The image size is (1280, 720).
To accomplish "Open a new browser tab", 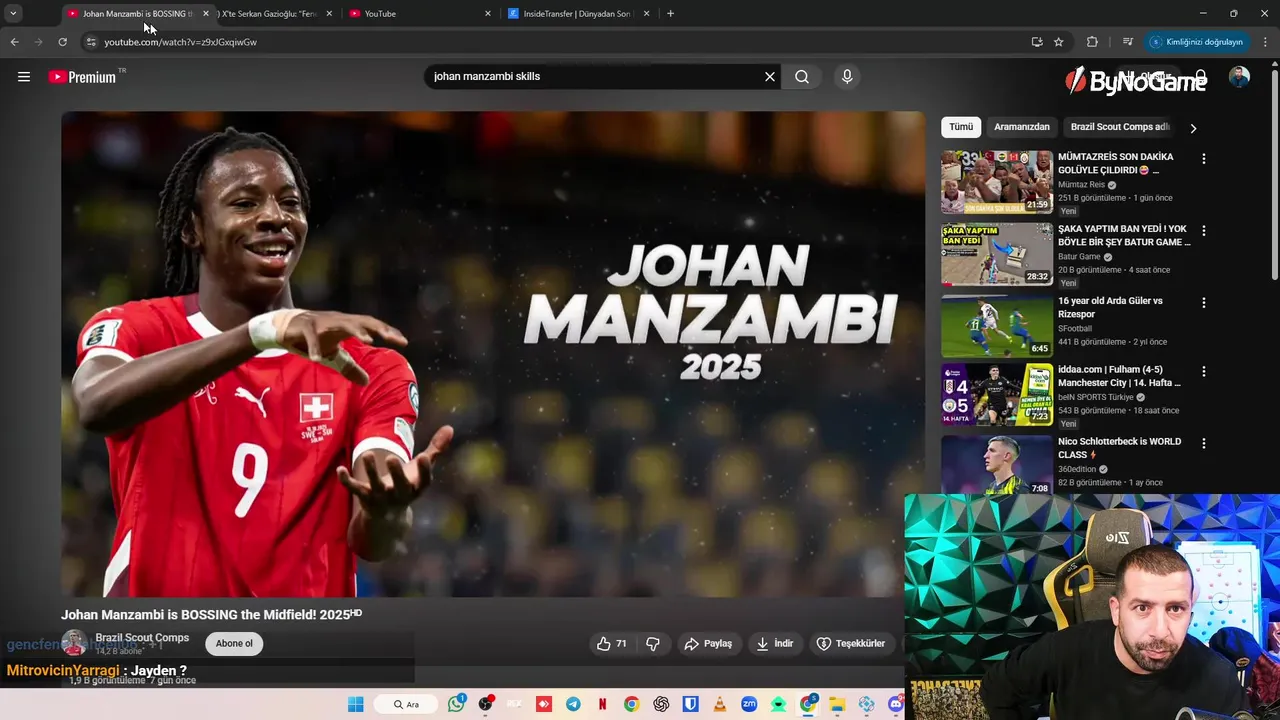I will [x=670, y=14].
